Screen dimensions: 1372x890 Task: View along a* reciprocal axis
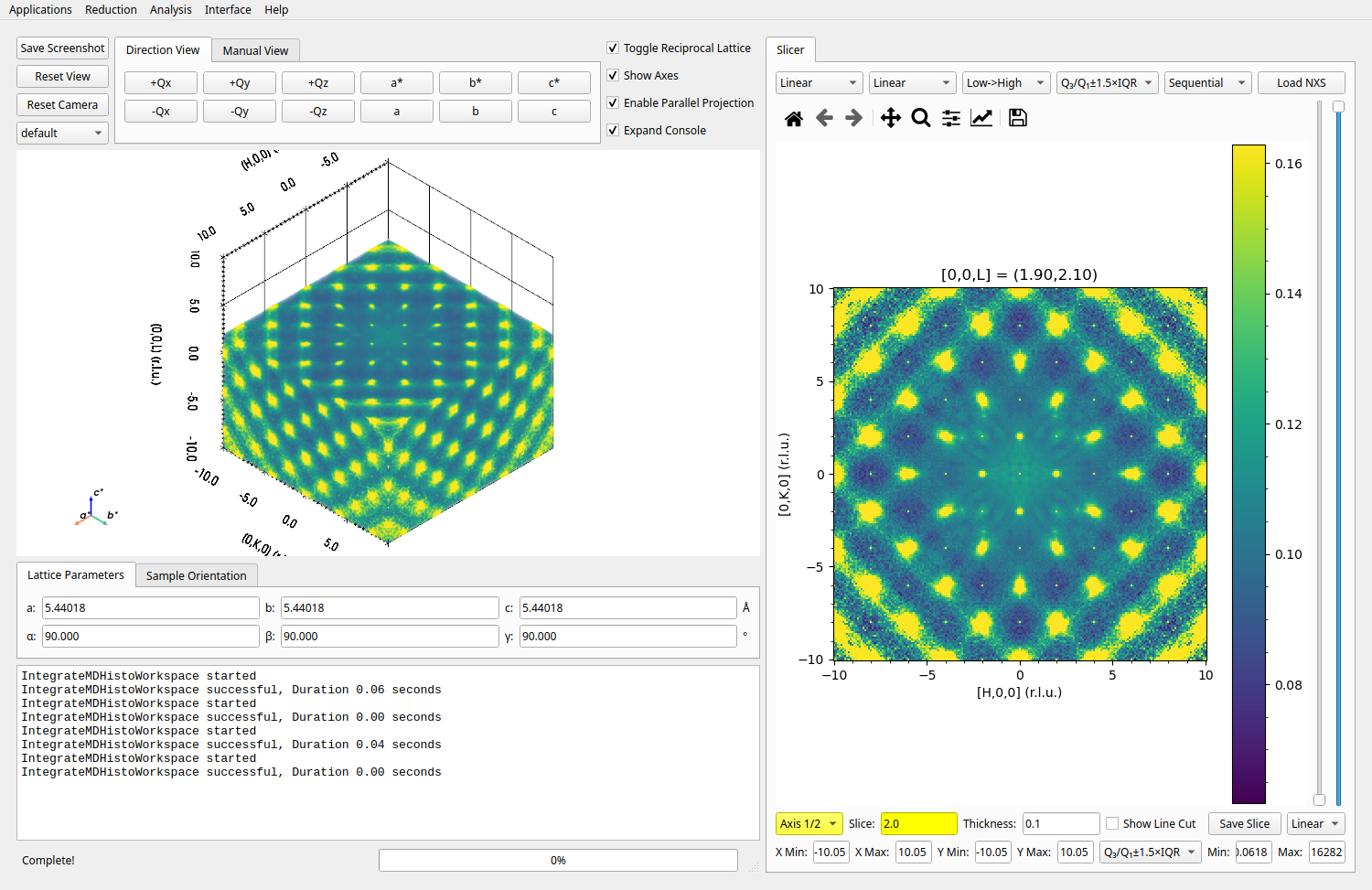click(397, 82)
